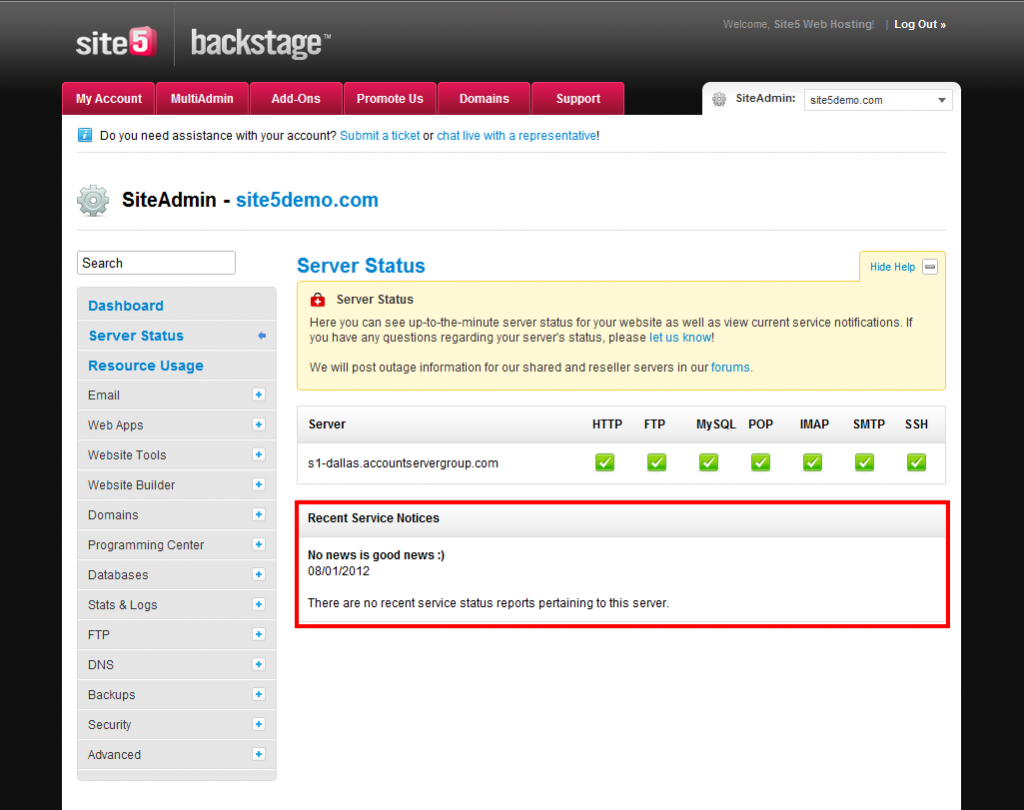Click the MySQL green status checkmark
The height and width of the screenshot is (810, 1024).
point(709,462)
